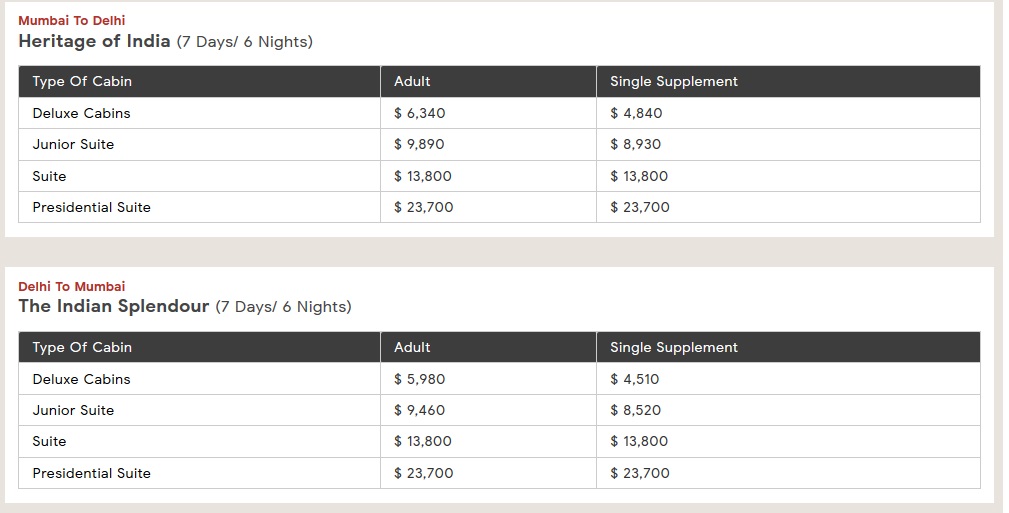Click Type Of Cabin header in Heritage table

point(82,81)
